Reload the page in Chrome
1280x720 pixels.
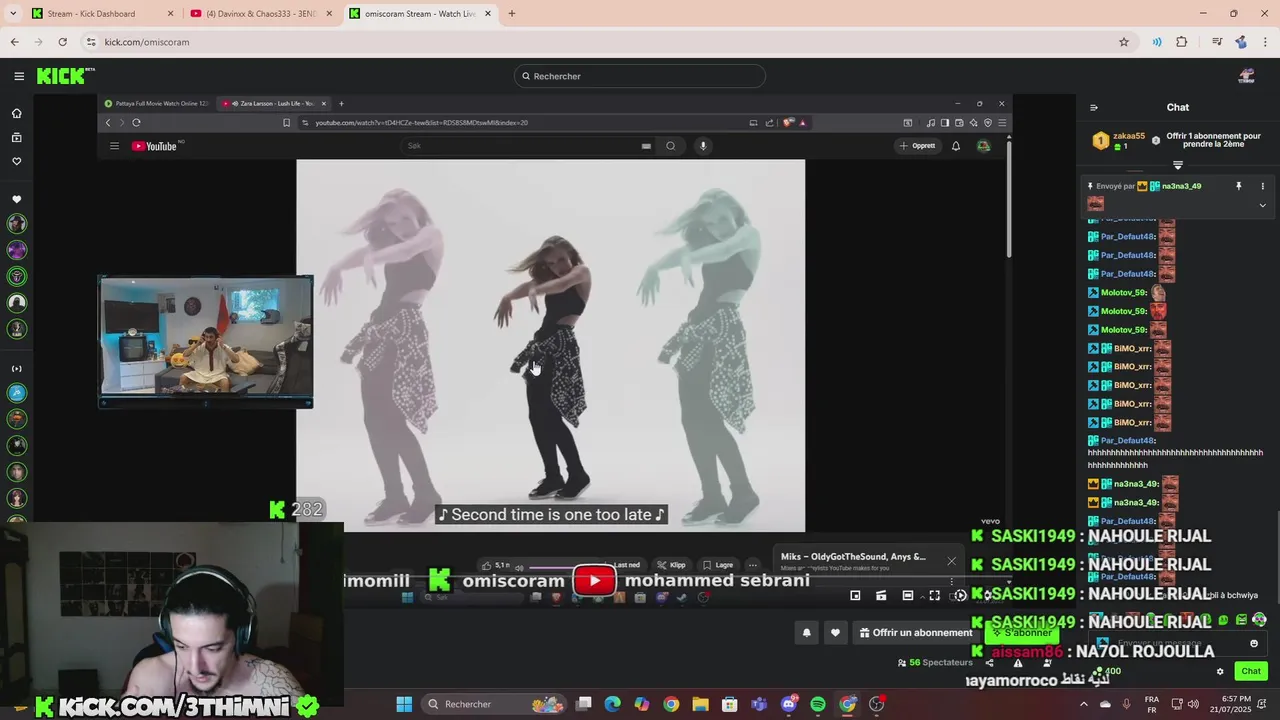62,42
